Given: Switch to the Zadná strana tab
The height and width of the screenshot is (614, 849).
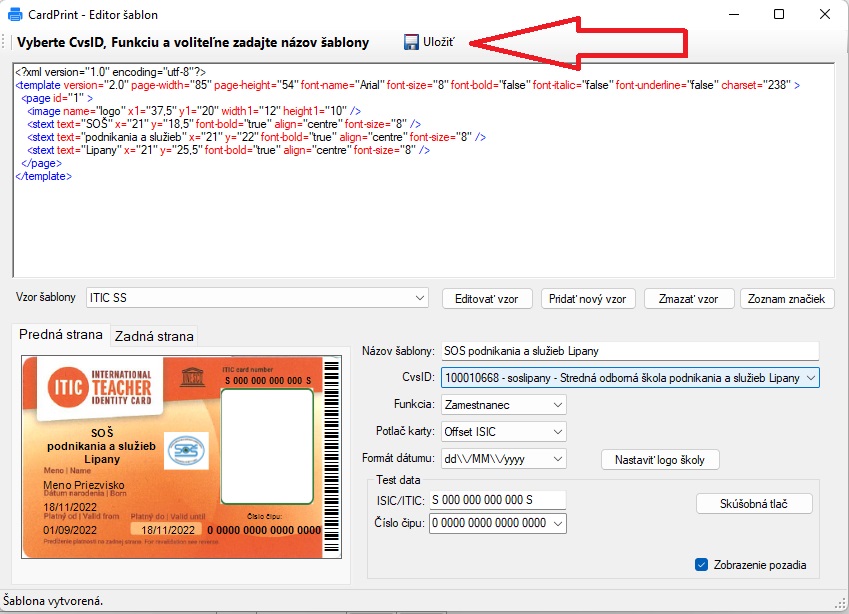Looking at the screenshot, I should [x=153, y=336].
